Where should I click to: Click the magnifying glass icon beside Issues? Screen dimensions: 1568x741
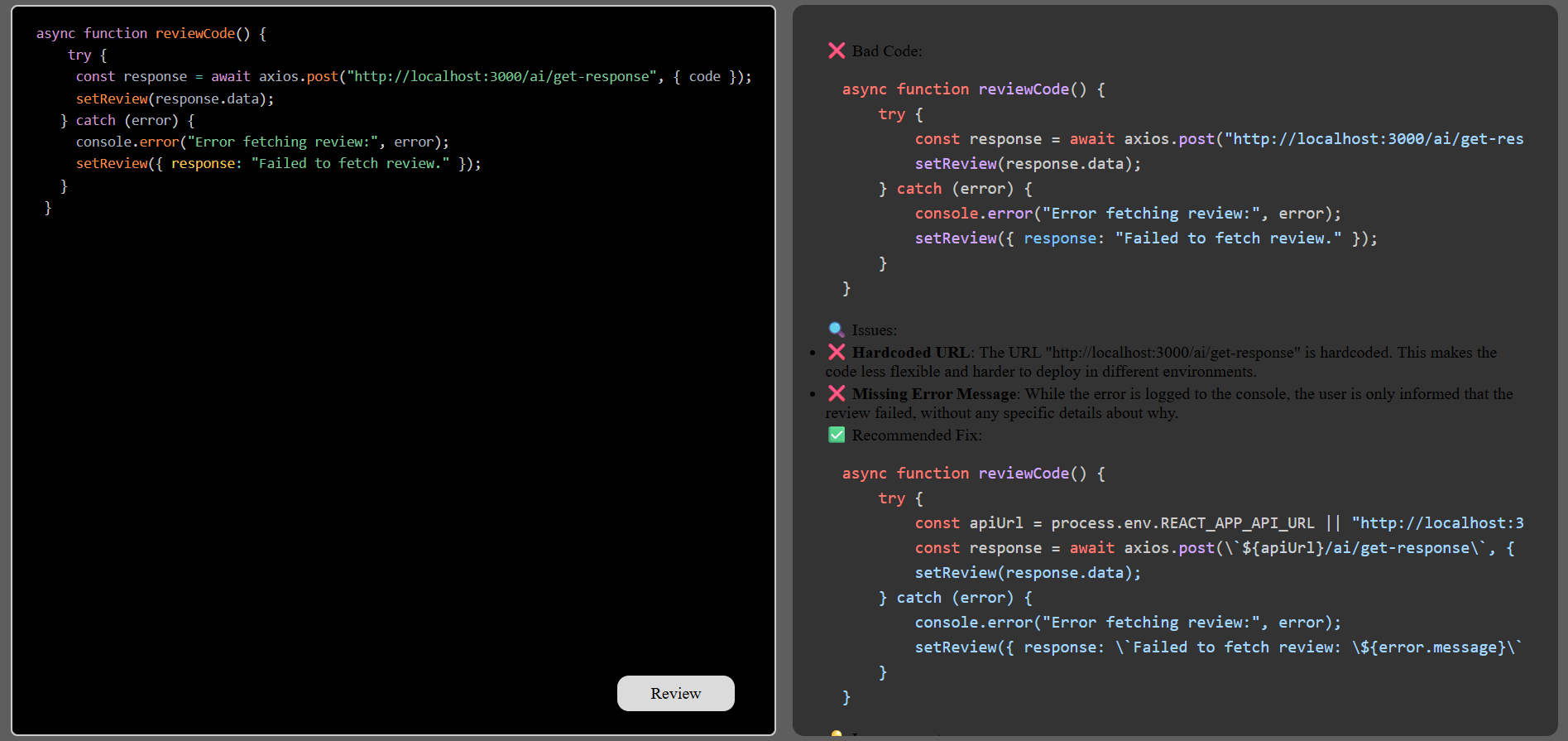click(837, 330)
